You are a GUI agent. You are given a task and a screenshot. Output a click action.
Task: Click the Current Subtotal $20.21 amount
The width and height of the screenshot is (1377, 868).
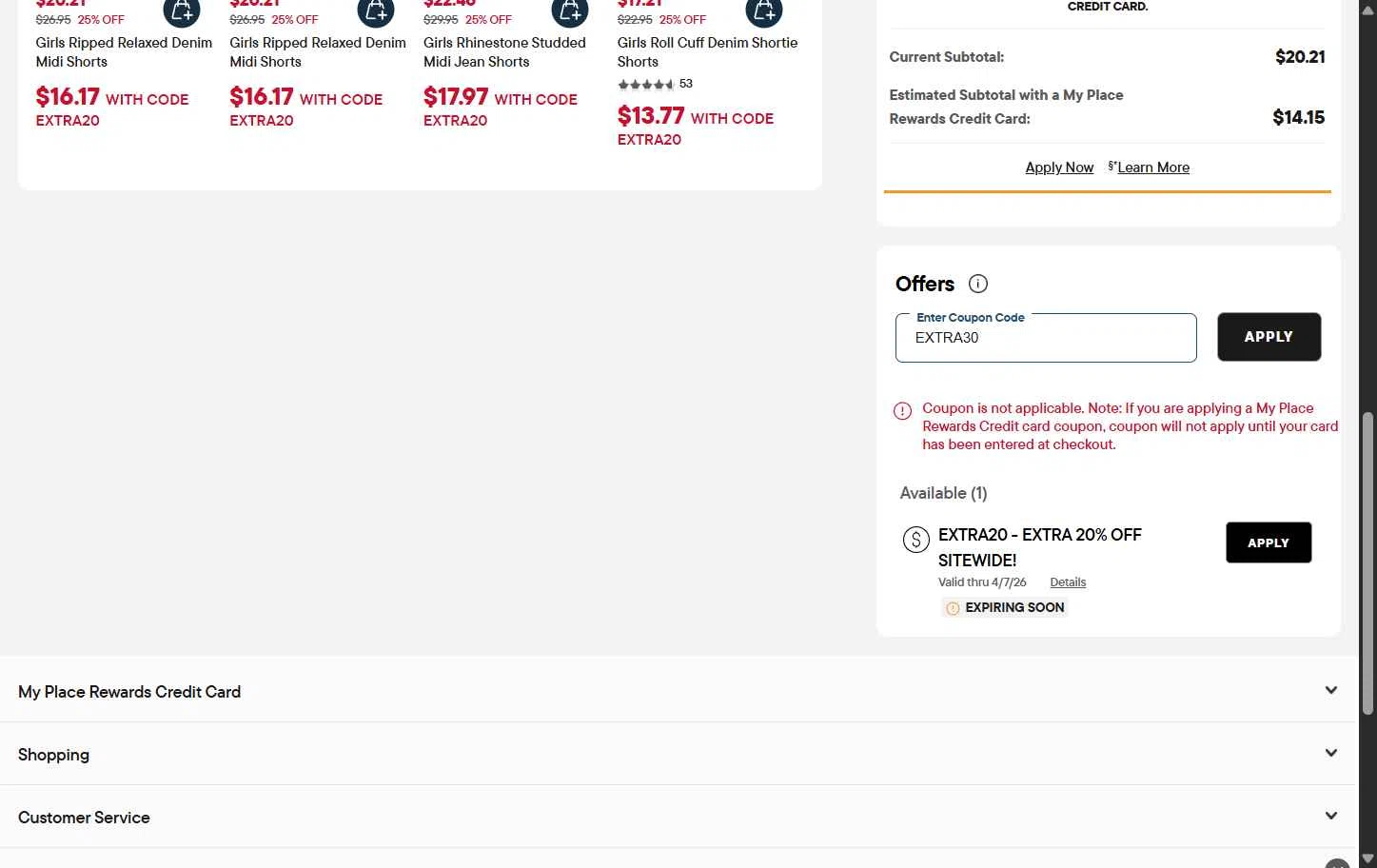click(x=1300, y=57)
